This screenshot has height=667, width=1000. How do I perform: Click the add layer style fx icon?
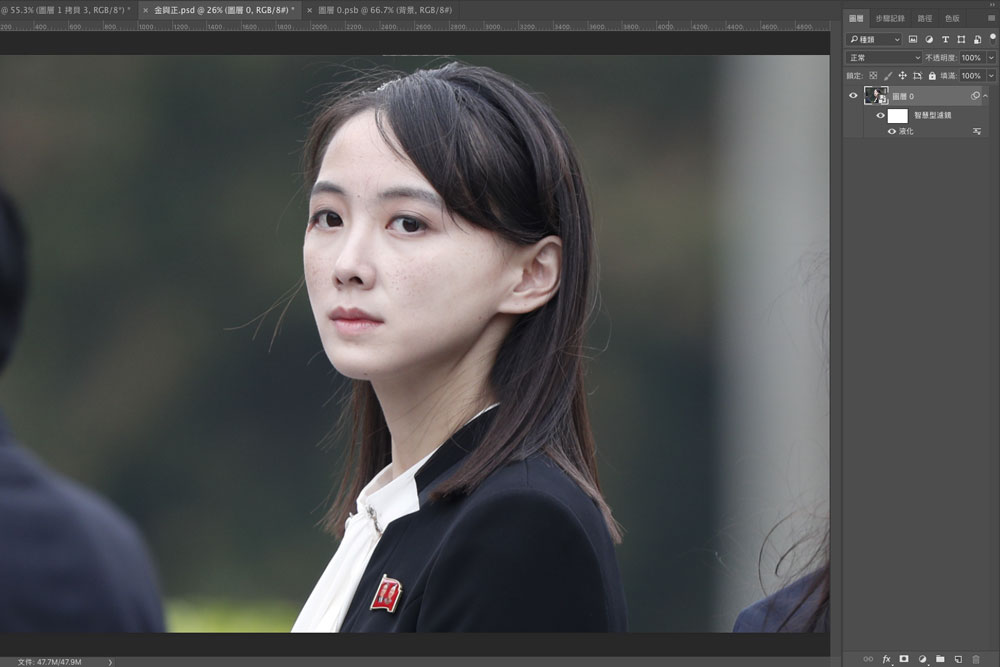pyautogui.click(x=886, y=659)
